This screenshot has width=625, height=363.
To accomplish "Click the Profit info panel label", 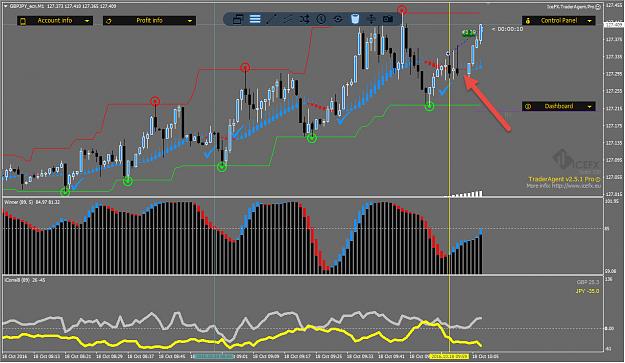I will point(149,21).
